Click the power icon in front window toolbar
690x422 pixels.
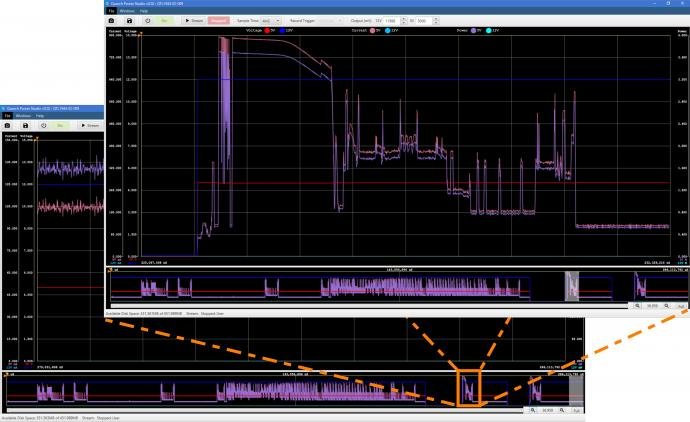tap(147, 20)
